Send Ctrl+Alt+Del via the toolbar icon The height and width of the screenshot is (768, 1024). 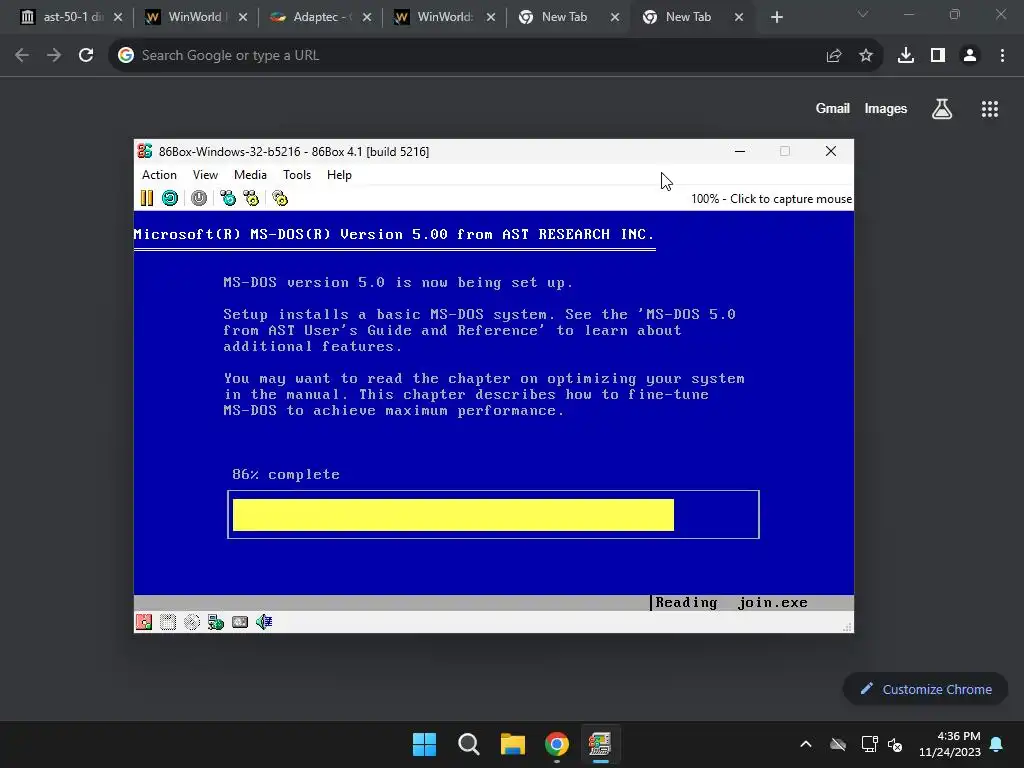228,198
